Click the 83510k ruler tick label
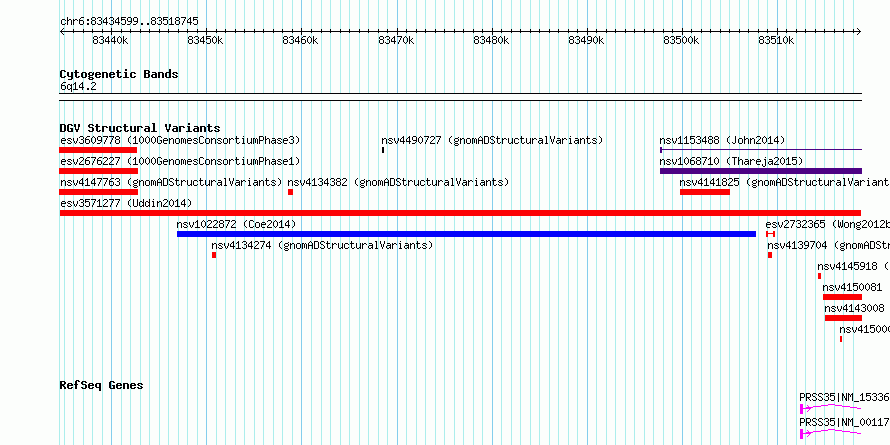 coord(777,41)
